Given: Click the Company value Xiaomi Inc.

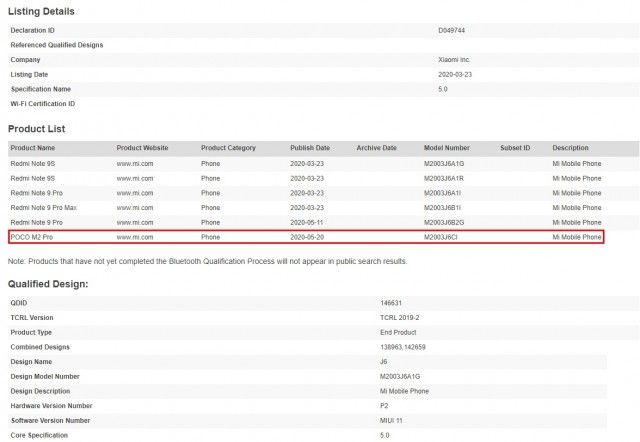Looking at the screenshot, I should pos(454,60).
